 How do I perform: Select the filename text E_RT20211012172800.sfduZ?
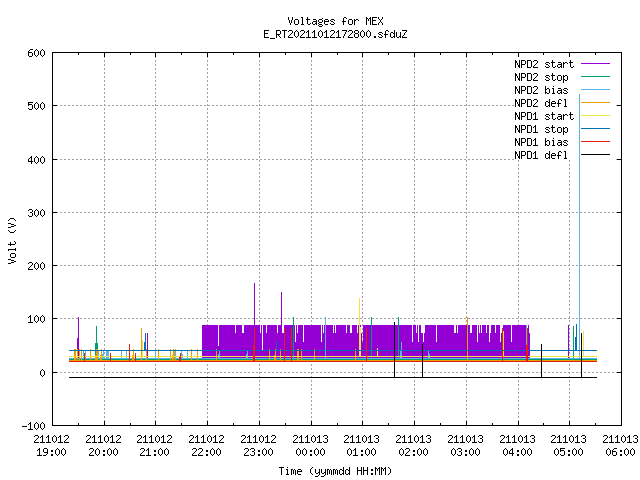click(x=335, y=34)
